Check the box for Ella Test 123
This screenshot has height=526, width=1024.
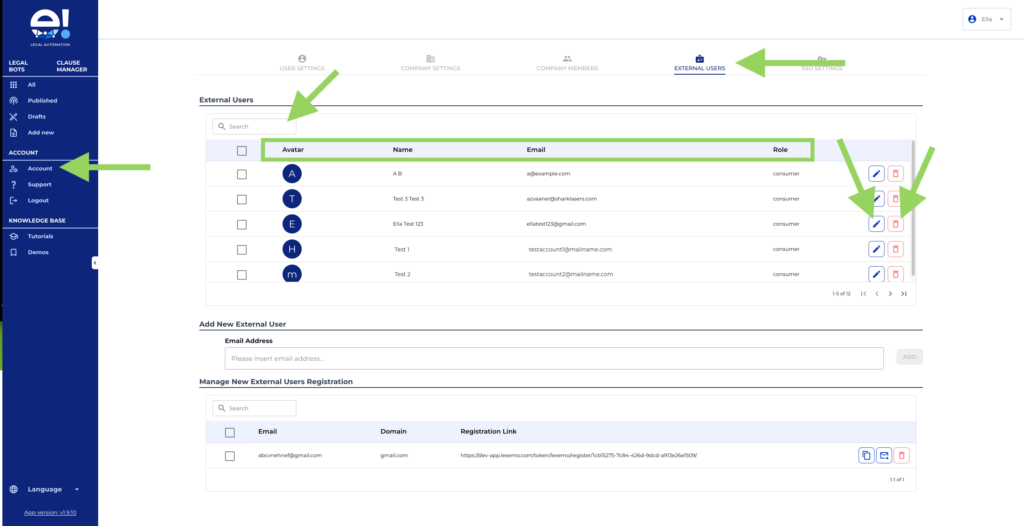click(242, 224)
